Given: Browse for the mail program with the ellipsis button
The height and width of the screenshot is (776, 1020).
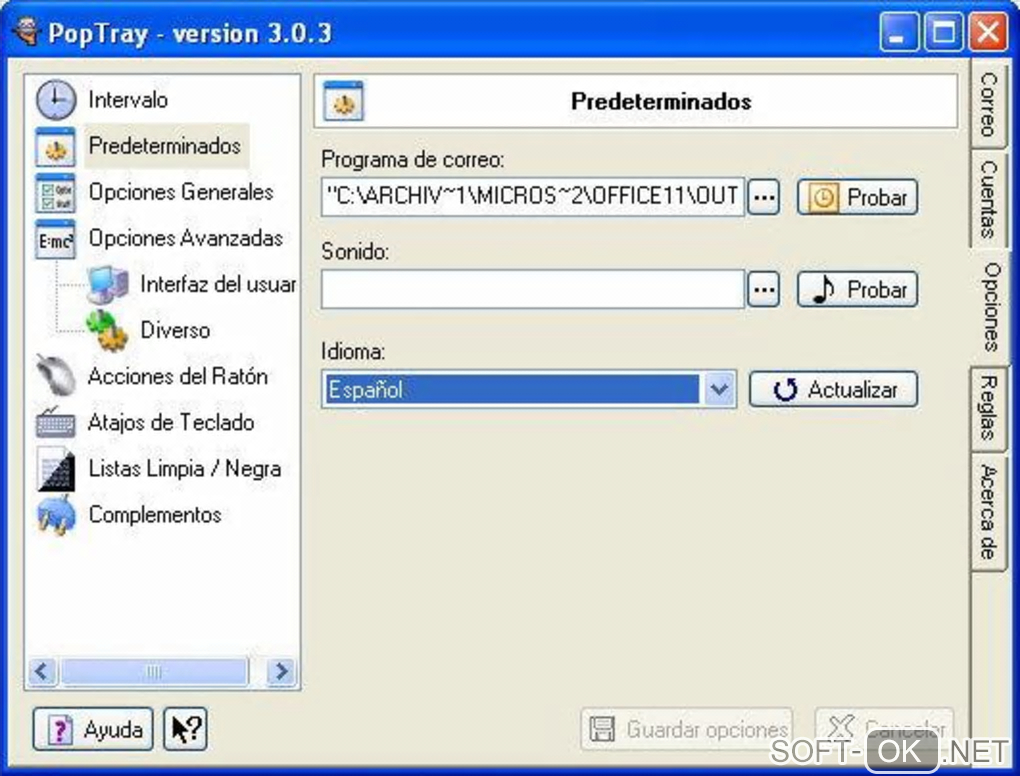Looking at the screenshot, I should [764, 196].
